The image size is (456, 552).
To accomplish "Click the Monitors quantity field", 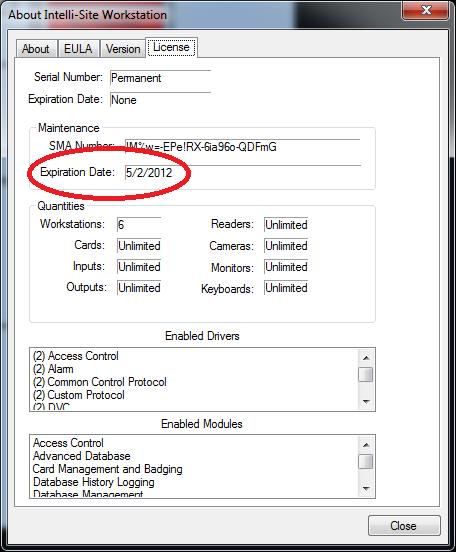I will pyautogui.click(x=286, y=267).
